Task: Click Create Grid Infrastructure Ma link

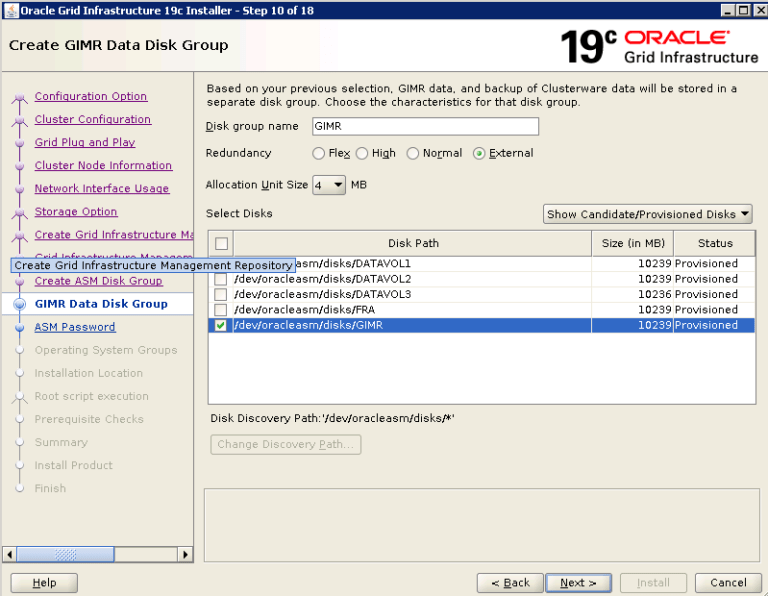Action: tap(114, 235)
